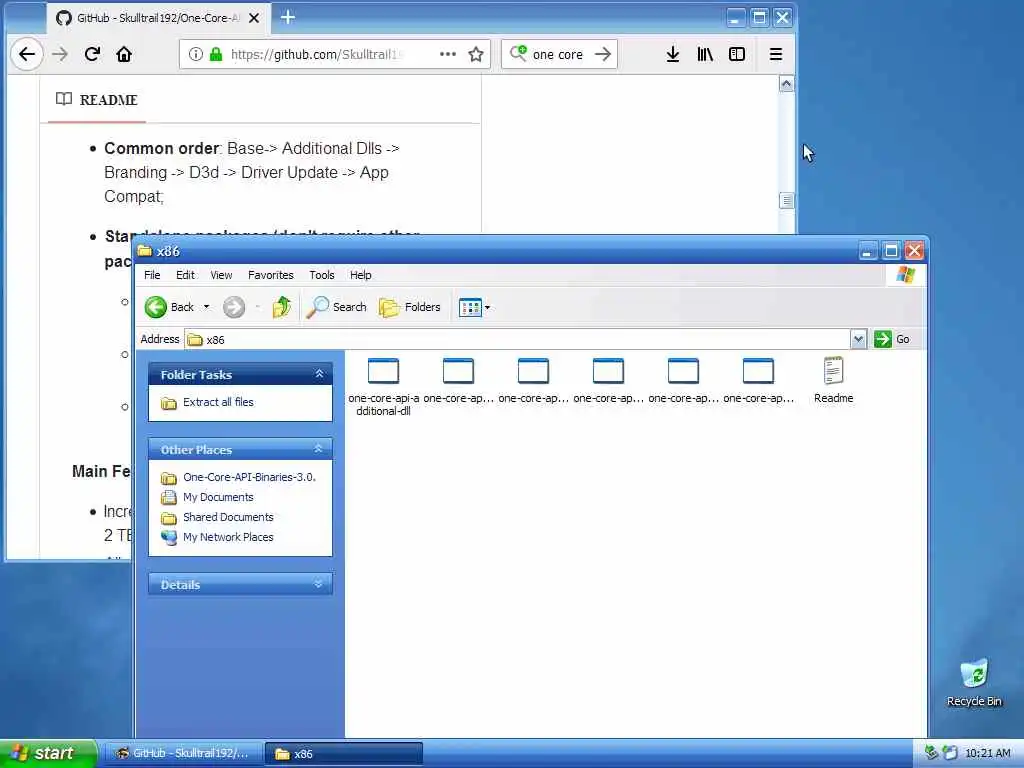Click the README heading in GitHub page

pos(108,100)
